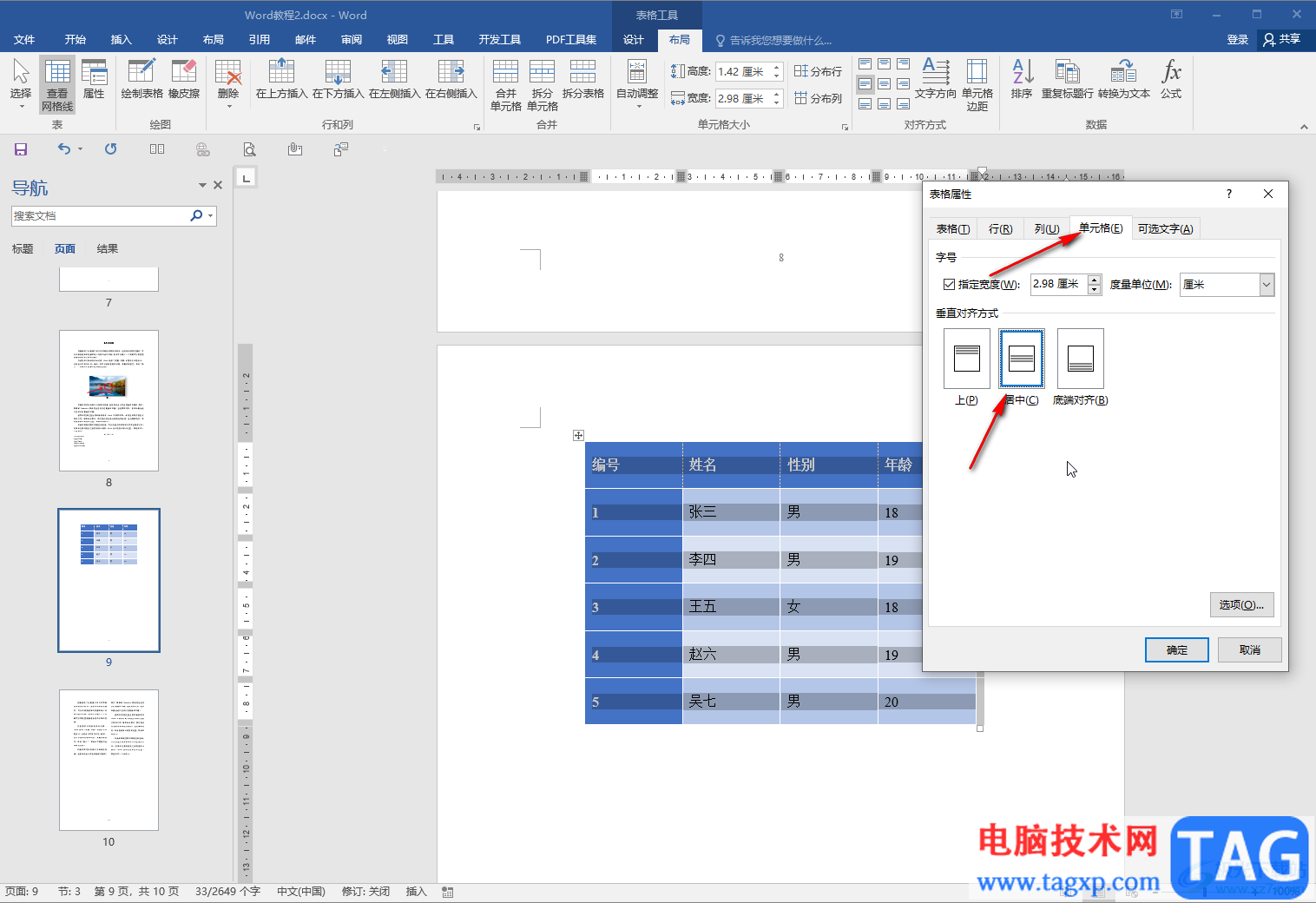
Task: Click the Cancel (取消) button
Action: click(x=1250, y=649)
